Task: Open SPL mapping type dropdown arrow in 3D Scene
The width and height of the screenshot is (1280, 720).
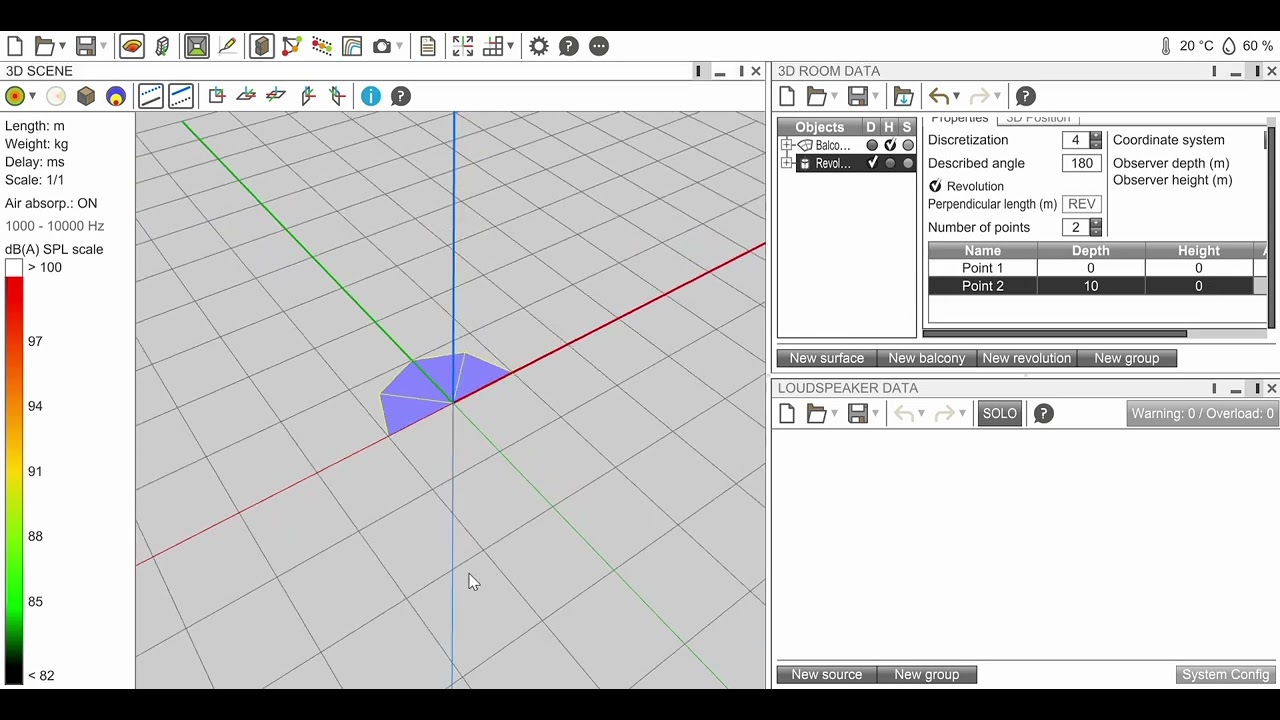Action: point(33,96)
